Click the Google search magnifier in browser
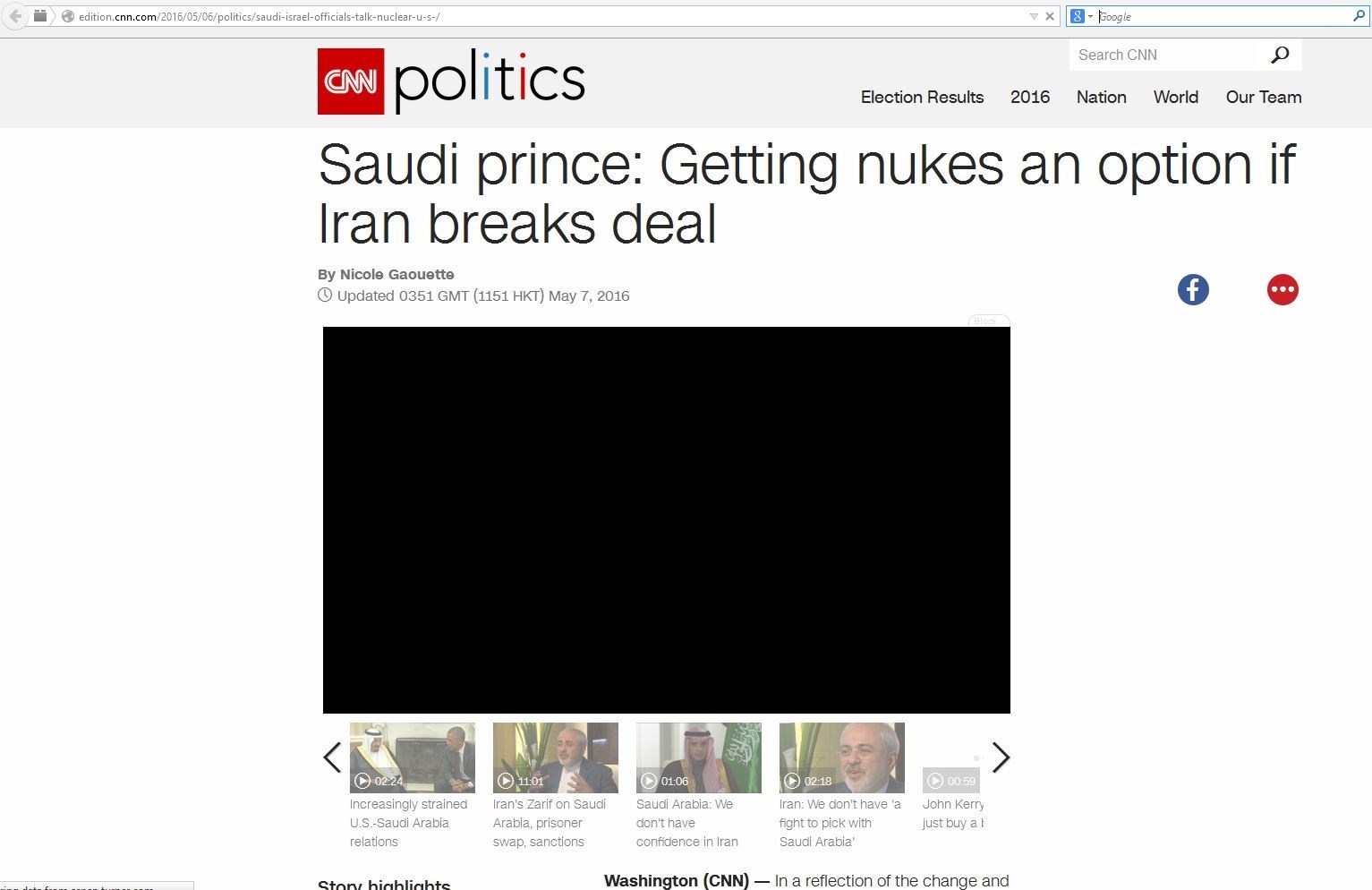1372x890 pixels. click(1359, 16)
